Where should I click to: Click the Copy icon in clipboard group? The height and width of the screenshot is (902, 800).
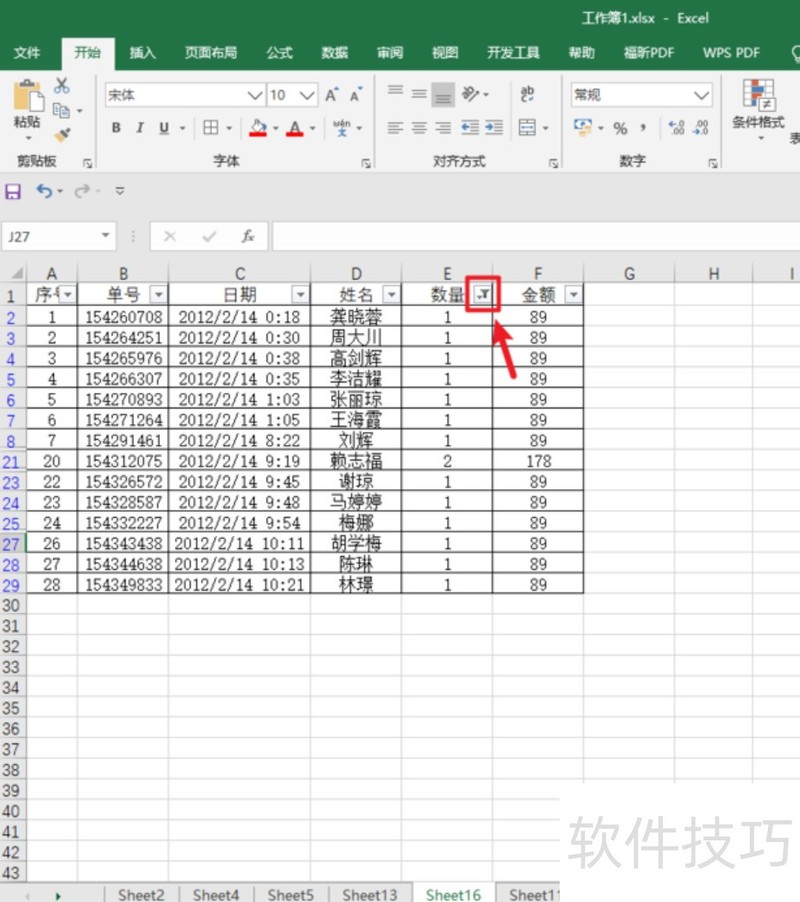61,110
